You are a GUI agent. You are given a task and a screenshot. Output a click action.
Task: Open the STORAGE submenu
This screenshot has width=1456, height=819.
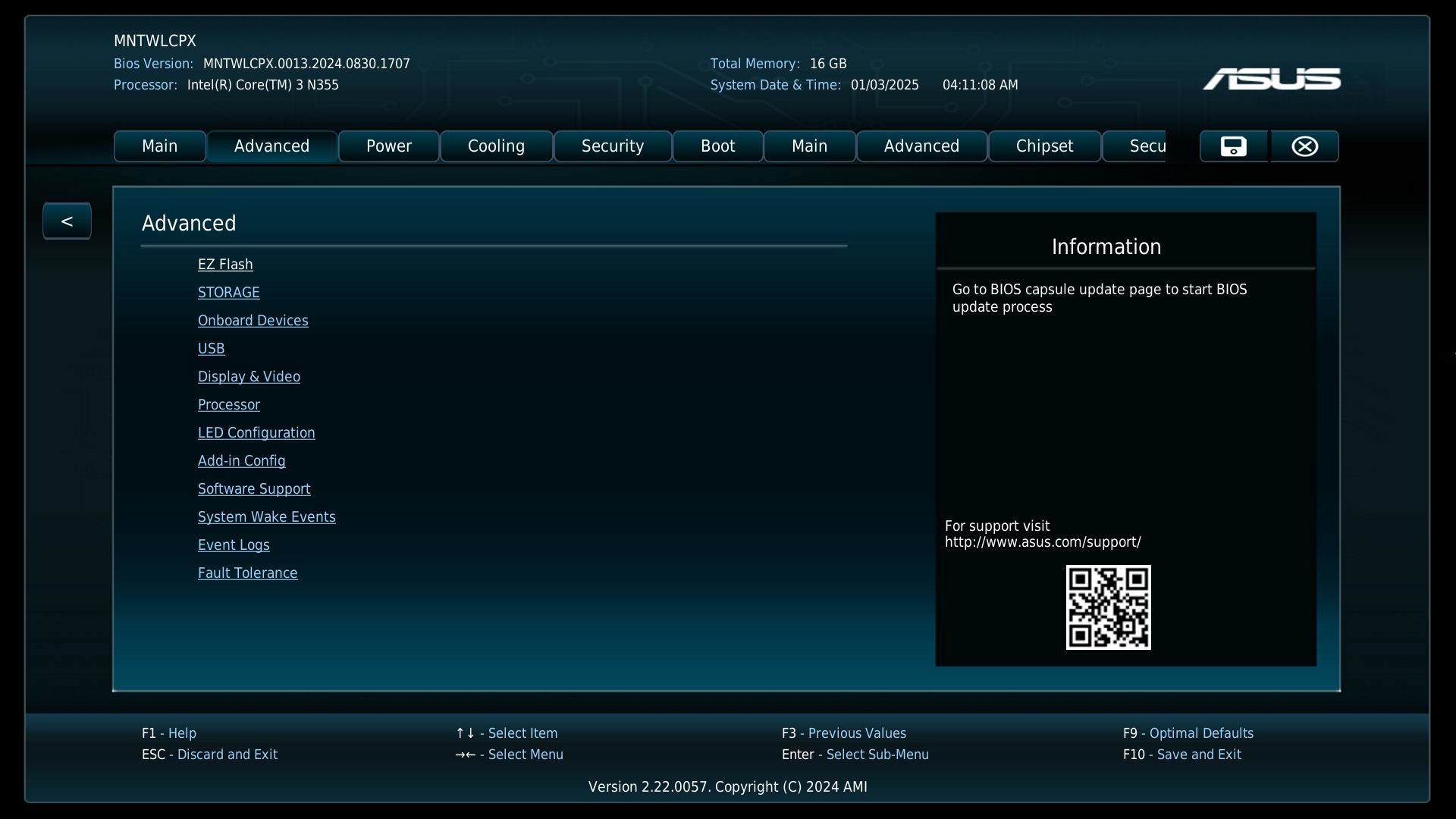click(x=228, y=293)
